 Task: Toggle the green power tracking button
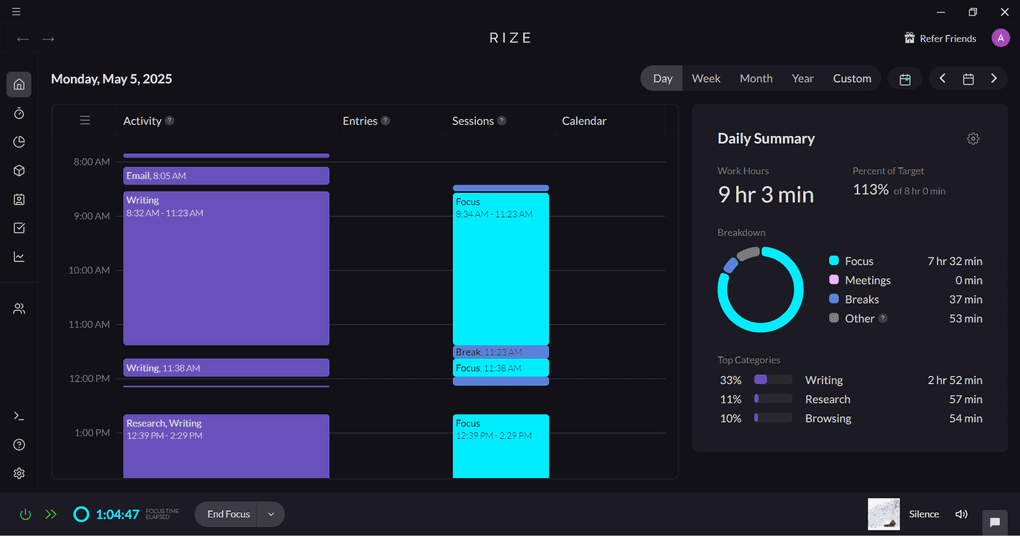point(25,515)
